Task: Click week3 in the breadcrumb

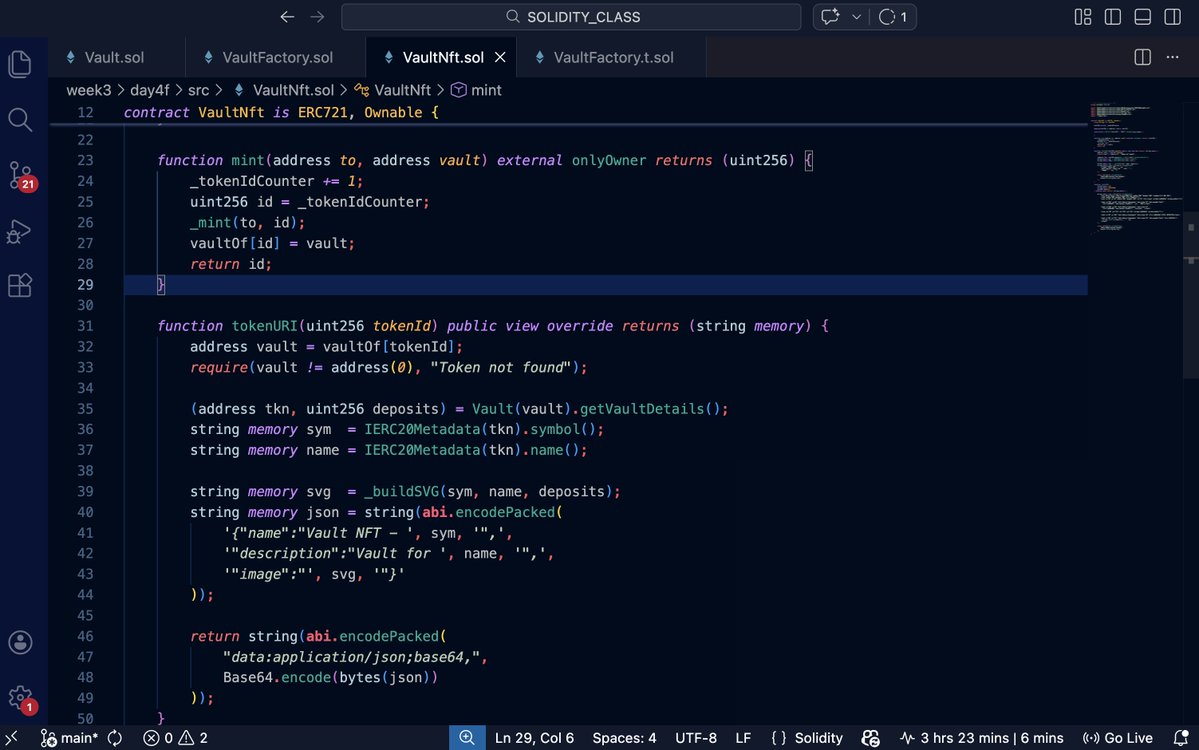Action: 89,90
